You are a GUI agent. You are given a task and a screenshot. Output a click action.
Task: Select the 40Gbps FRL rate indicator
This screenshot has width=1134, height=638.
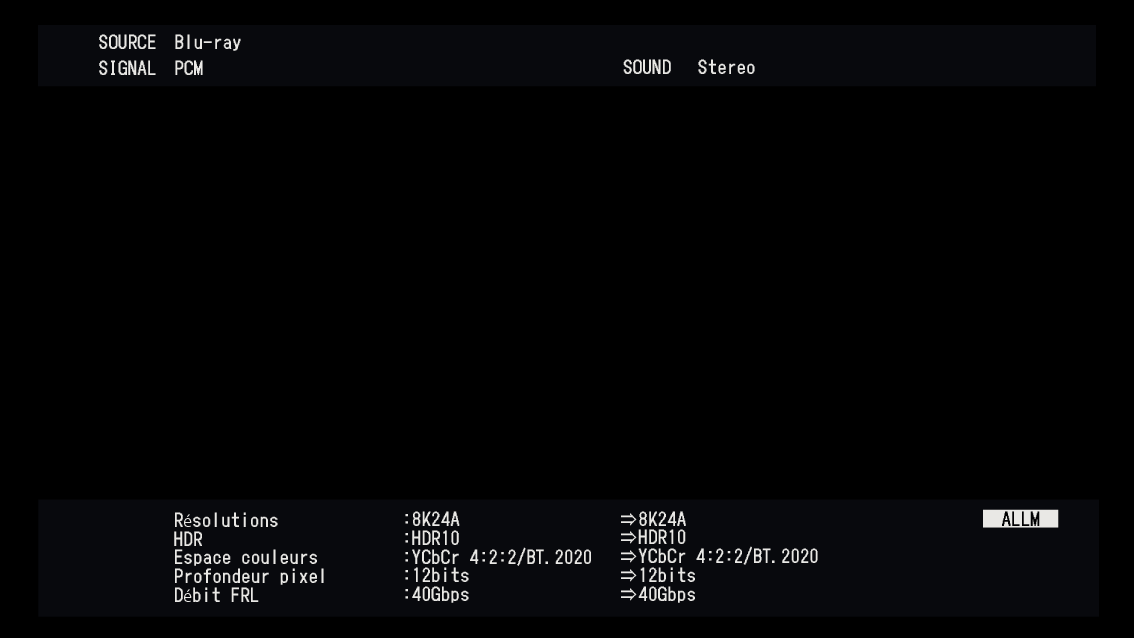coord(436,594)
